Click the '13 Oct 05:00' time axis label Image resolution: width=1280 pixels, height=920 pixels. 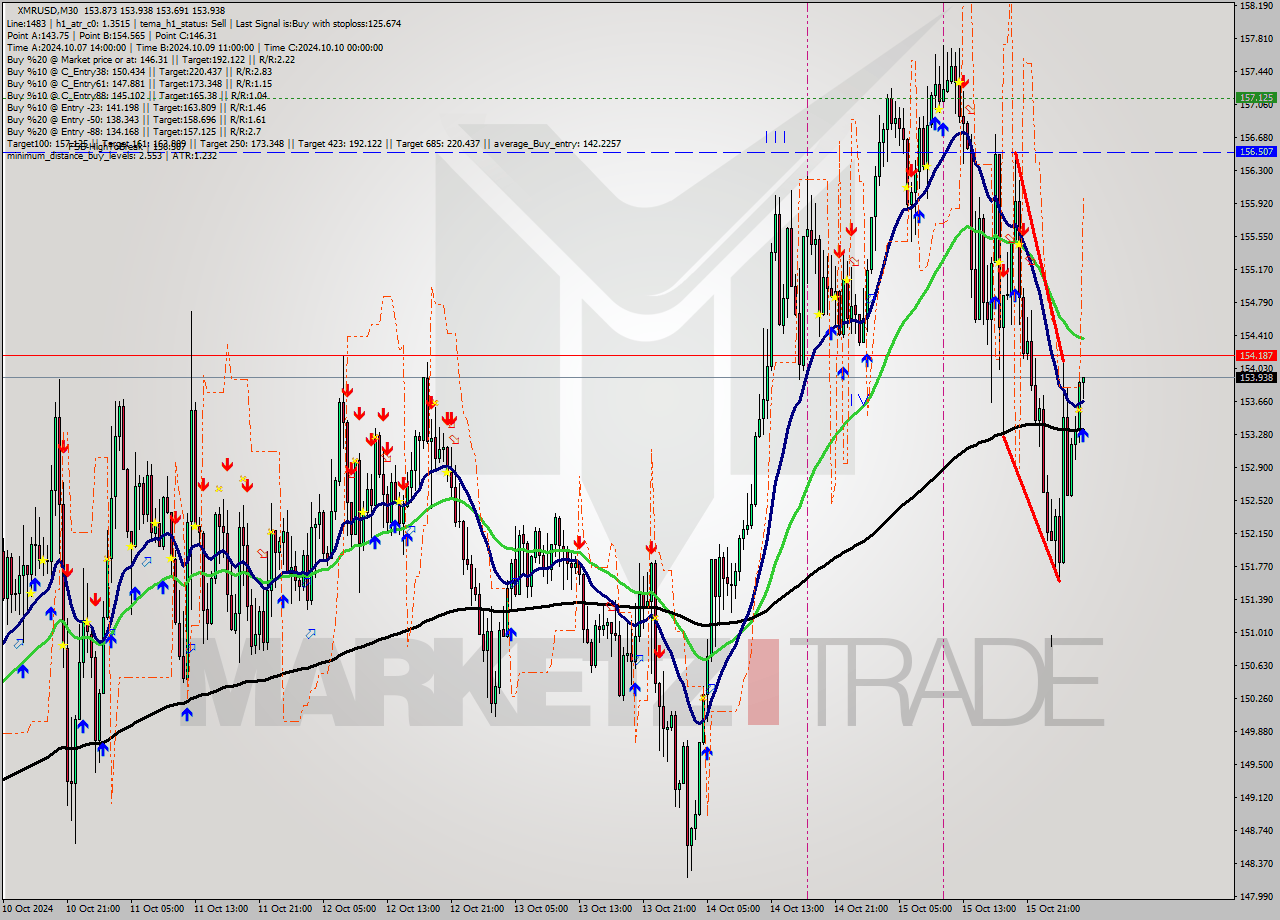tap(541, 909)
